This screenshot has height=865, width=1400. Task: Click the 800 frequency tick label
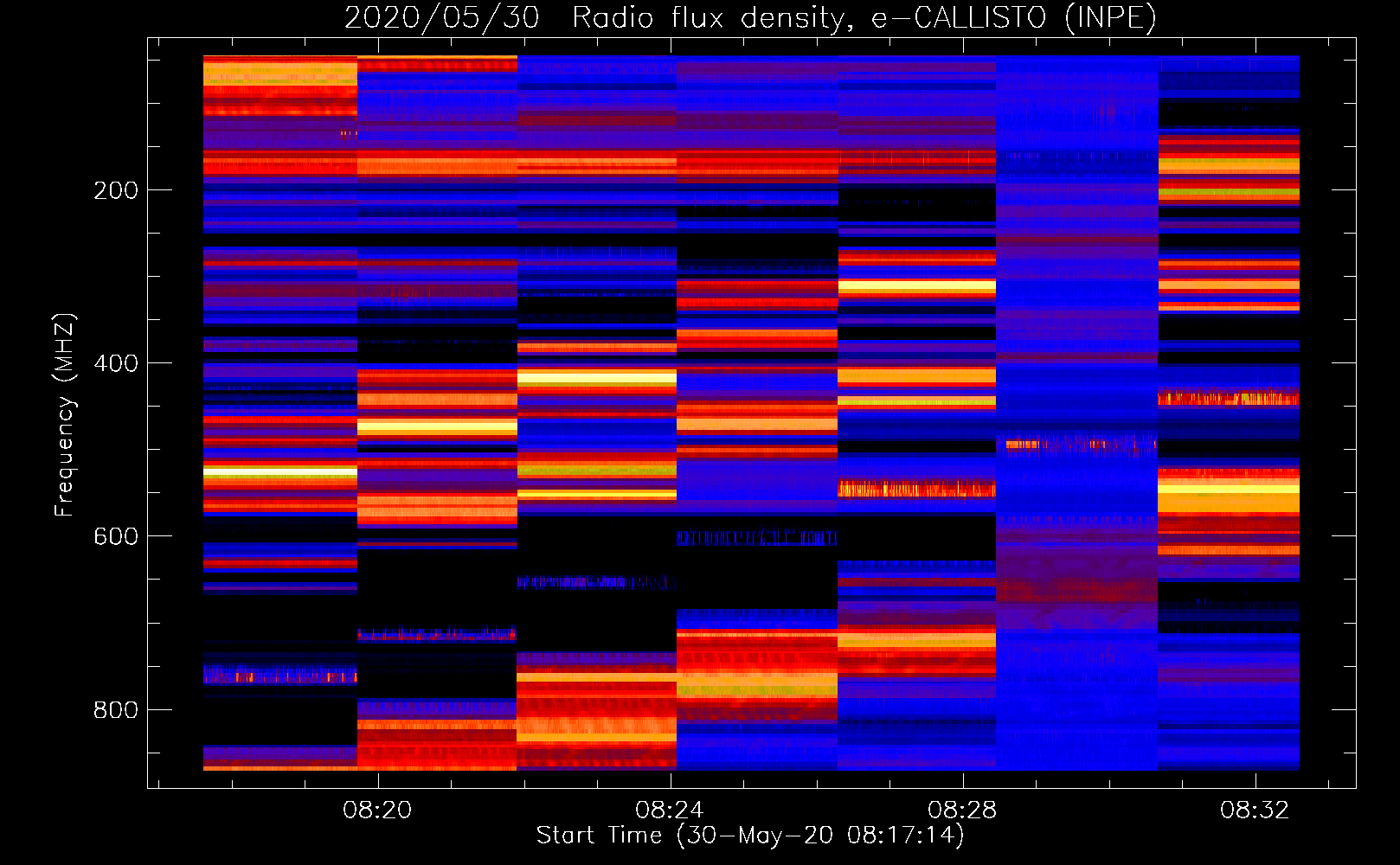[116, 709]
